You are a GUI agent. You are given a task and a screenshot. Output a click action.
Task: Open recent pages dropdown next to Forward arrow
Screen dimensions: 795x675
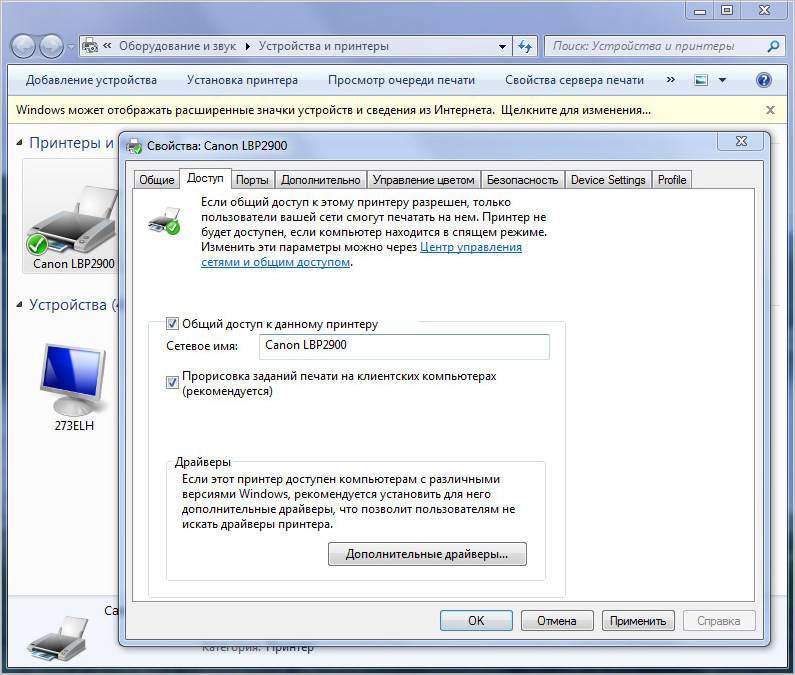click(x=70, y=47)
